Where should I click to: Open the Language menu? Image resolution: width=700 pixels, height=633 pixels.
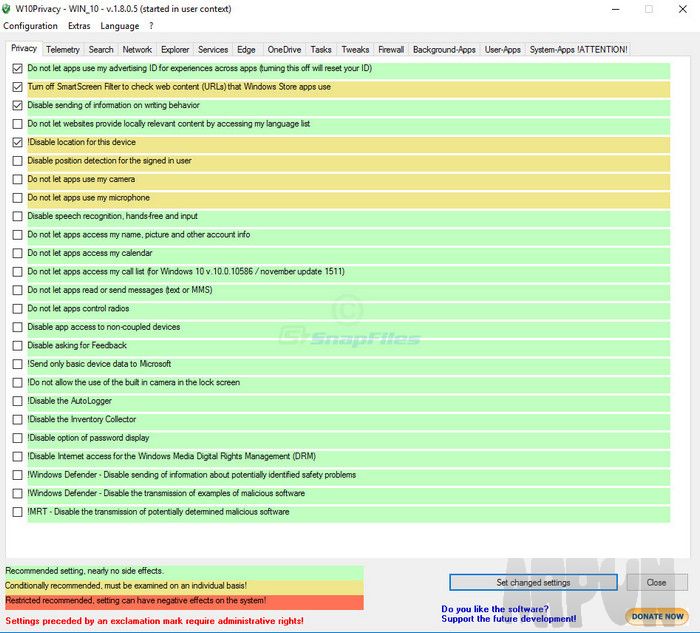120,26
